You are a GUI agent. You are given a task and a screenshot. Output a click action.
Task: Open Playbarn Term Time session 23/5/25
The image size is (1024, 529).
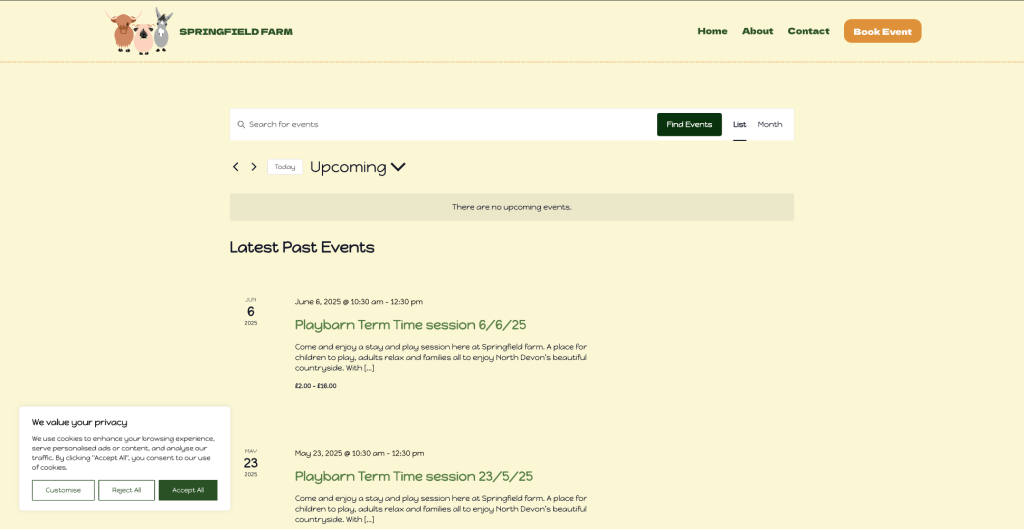(x=413, y=476)
